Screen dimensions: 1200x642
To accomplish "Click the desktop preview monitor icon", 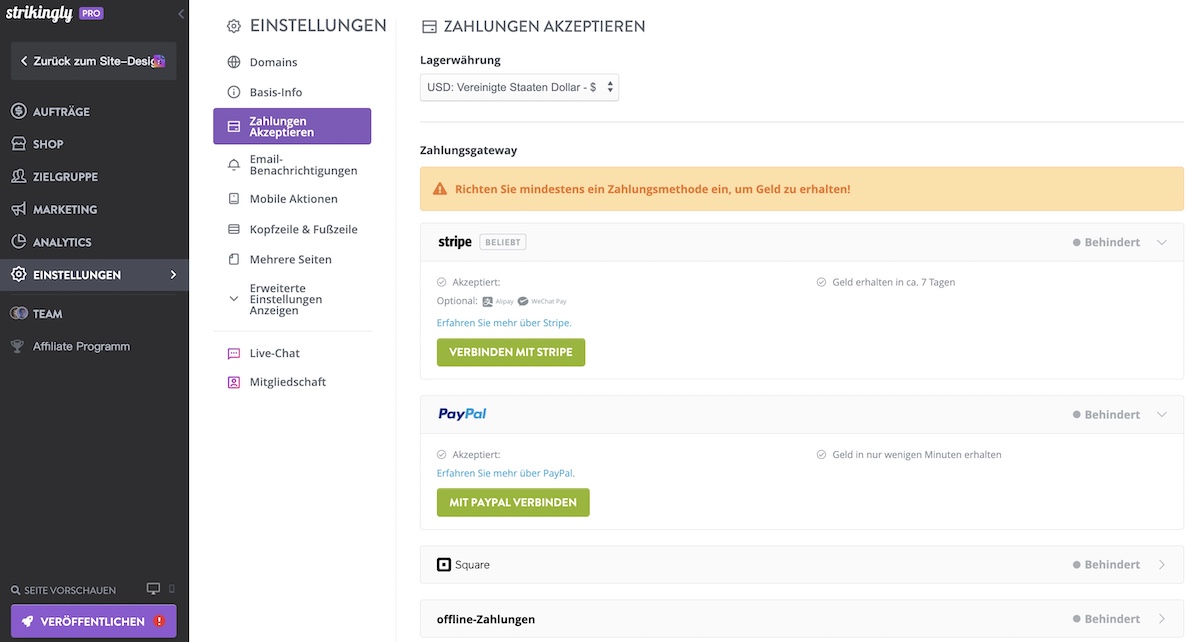I will [x=153, y=589].
